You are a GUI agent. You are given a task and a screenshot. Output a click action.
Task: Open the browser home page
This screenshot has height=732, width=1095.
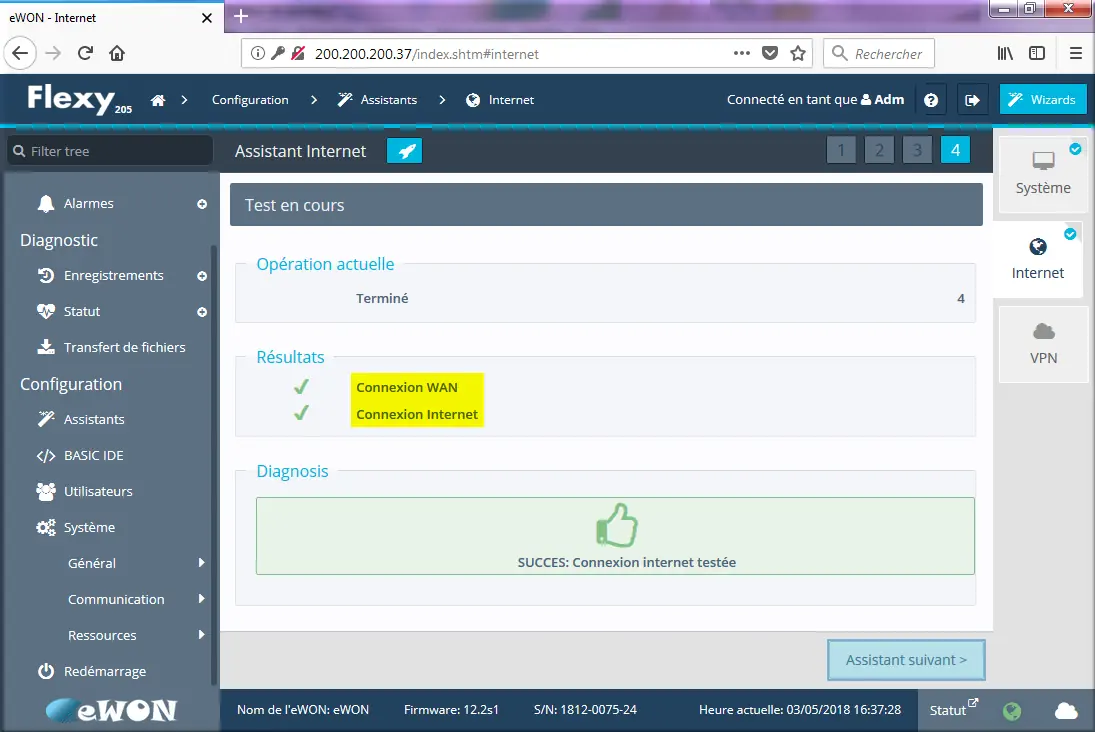click(117, 53)
